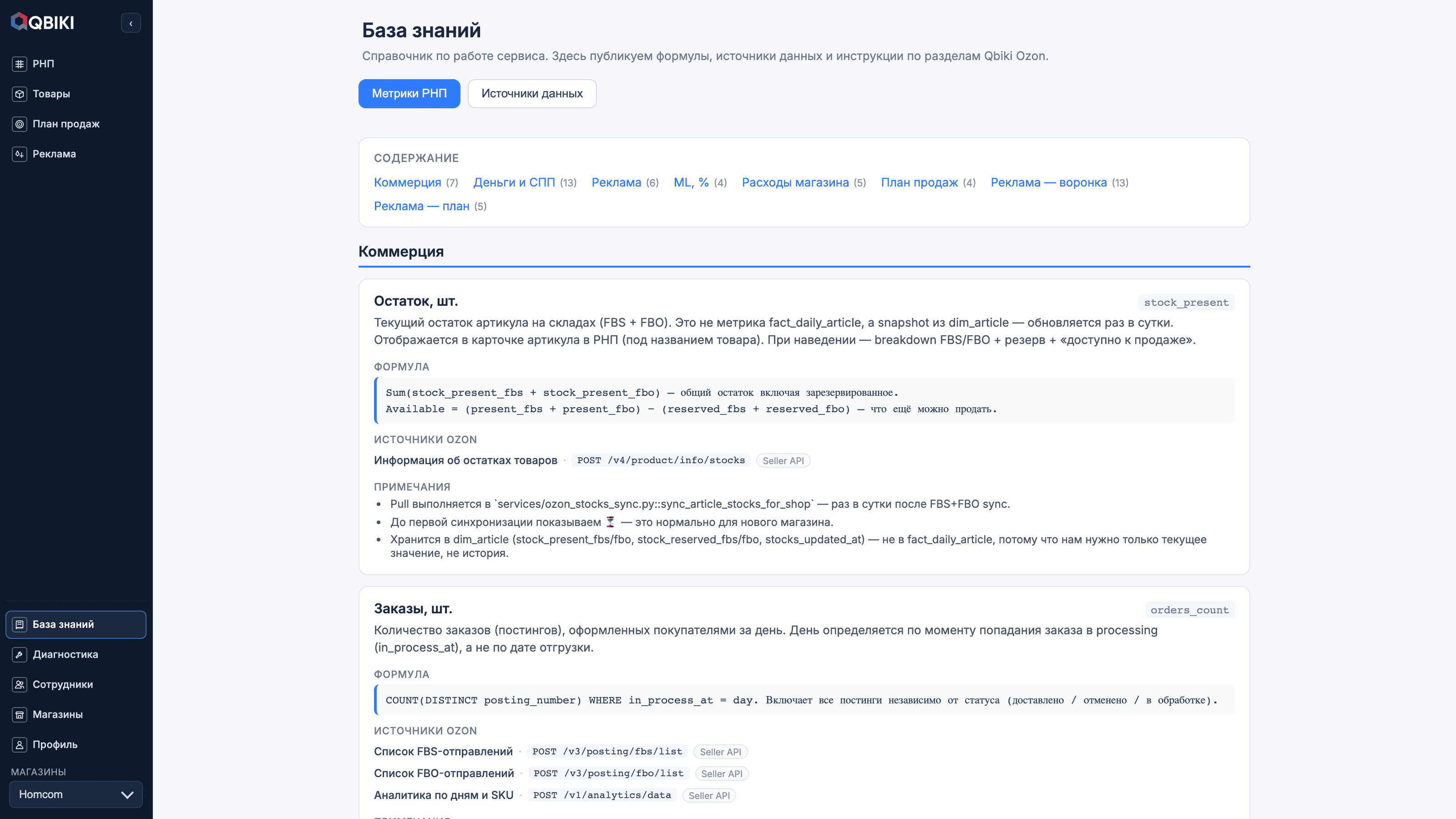Click the Реклама — план contents link

pyautogui.click(x=422, y=206)
